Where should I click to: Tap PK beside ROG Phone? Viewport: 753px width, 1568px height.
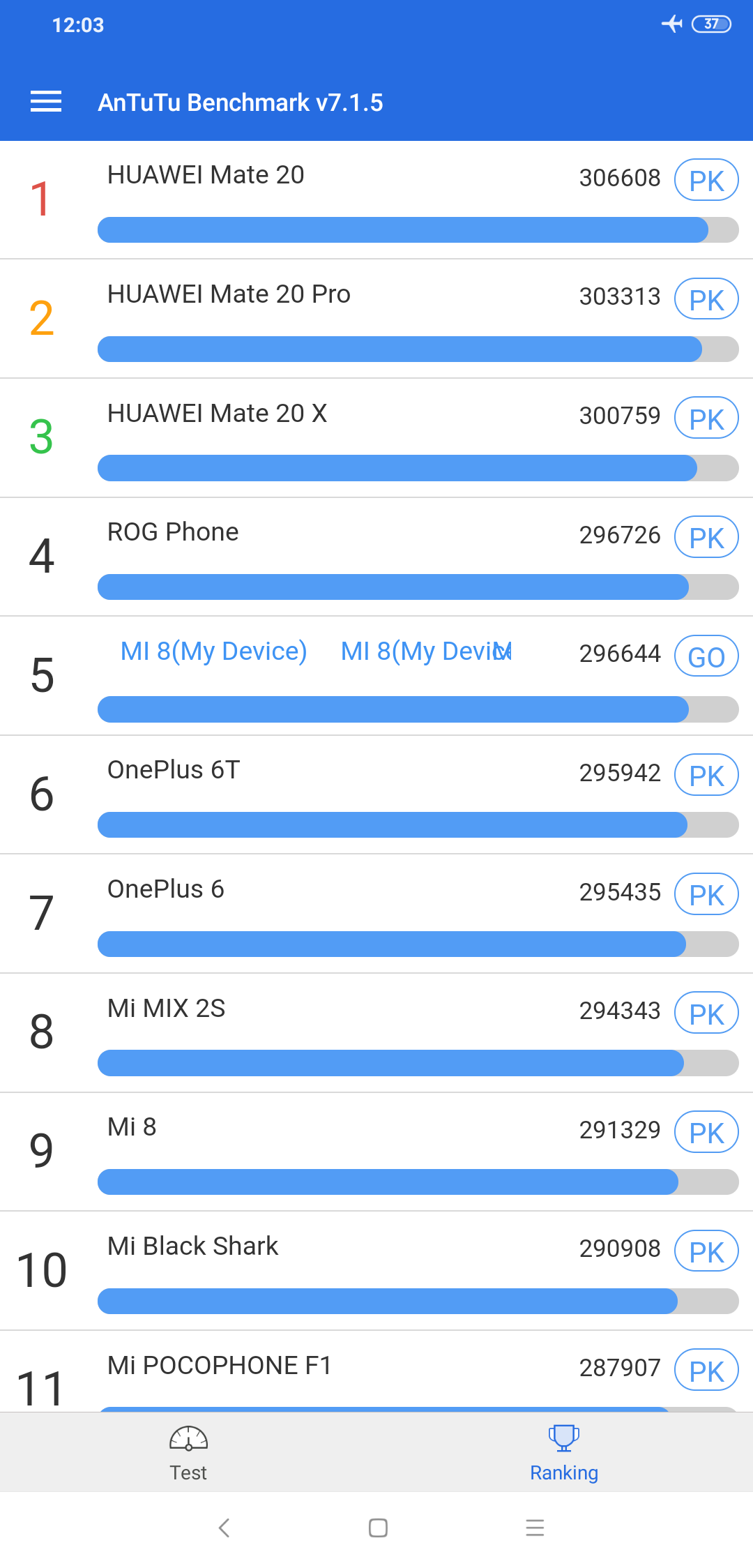(706, 537)
